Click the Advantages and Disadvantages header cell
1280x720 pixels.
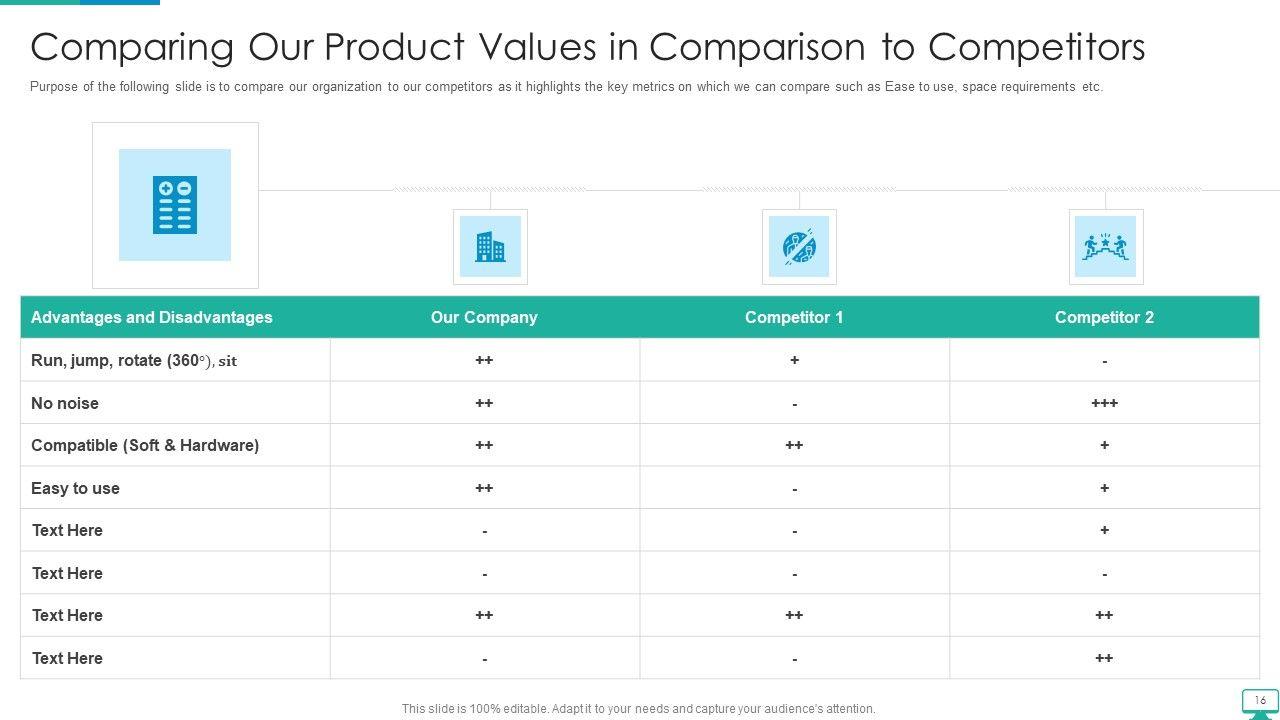(x=152, y=317)
